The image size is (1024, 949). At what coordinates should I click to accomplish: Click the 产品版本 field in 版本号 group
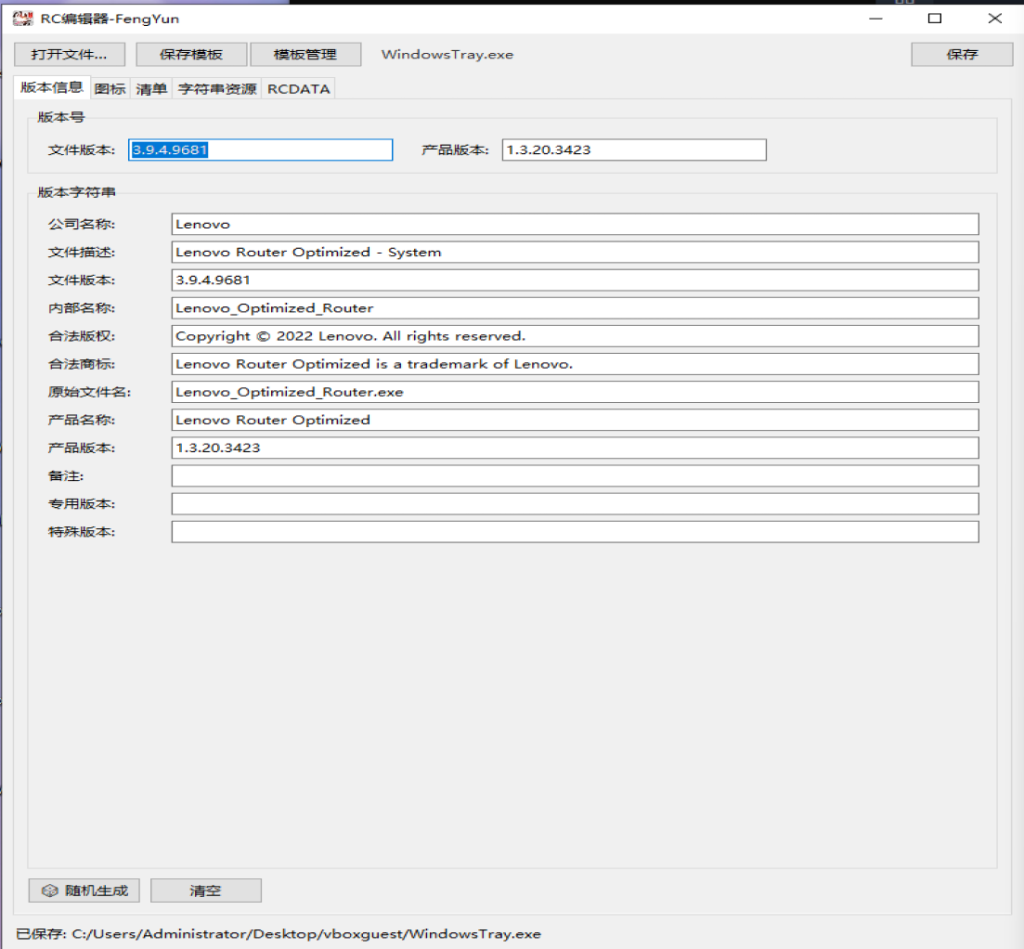pos(634,150)
